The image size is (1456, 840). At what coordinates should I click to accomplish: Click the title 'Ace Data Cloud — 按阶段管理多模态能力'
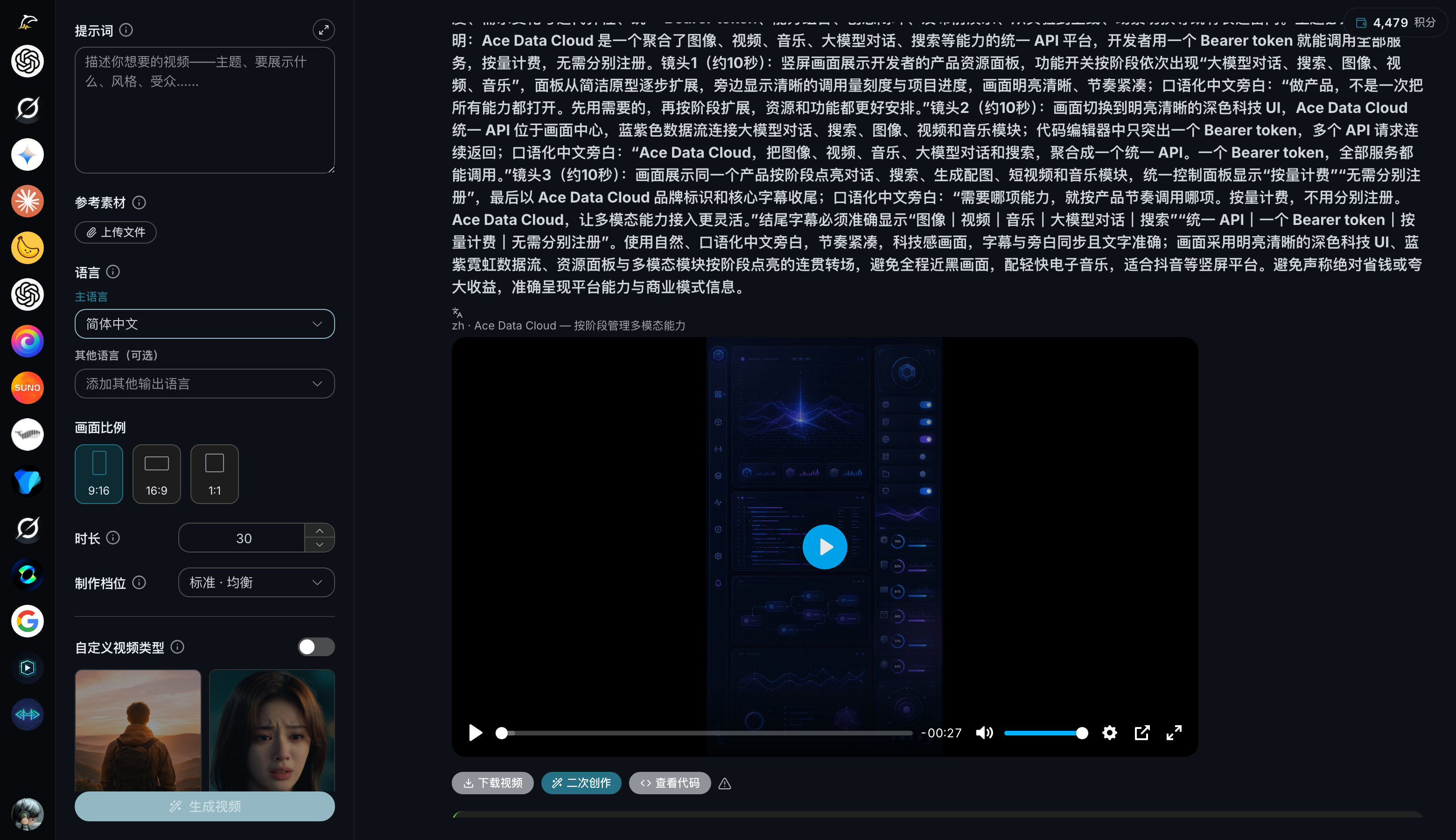(580, 325)
